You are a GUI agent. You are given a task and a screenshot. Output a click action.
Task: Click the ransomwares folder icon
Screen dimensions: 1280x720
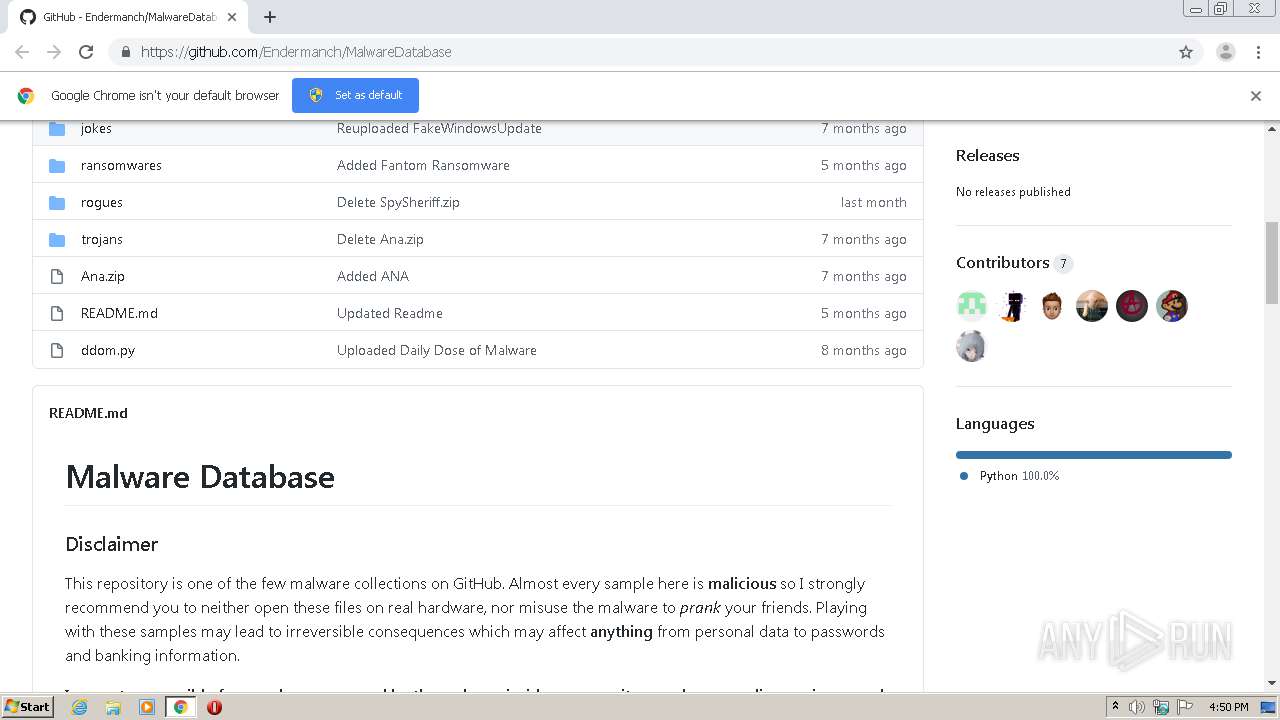point(57,165)
